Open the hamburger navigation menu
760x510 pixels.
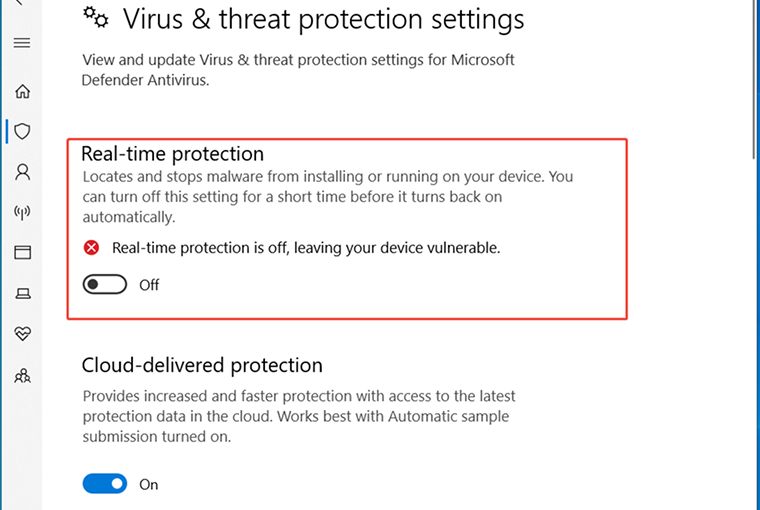click(22, 43)
